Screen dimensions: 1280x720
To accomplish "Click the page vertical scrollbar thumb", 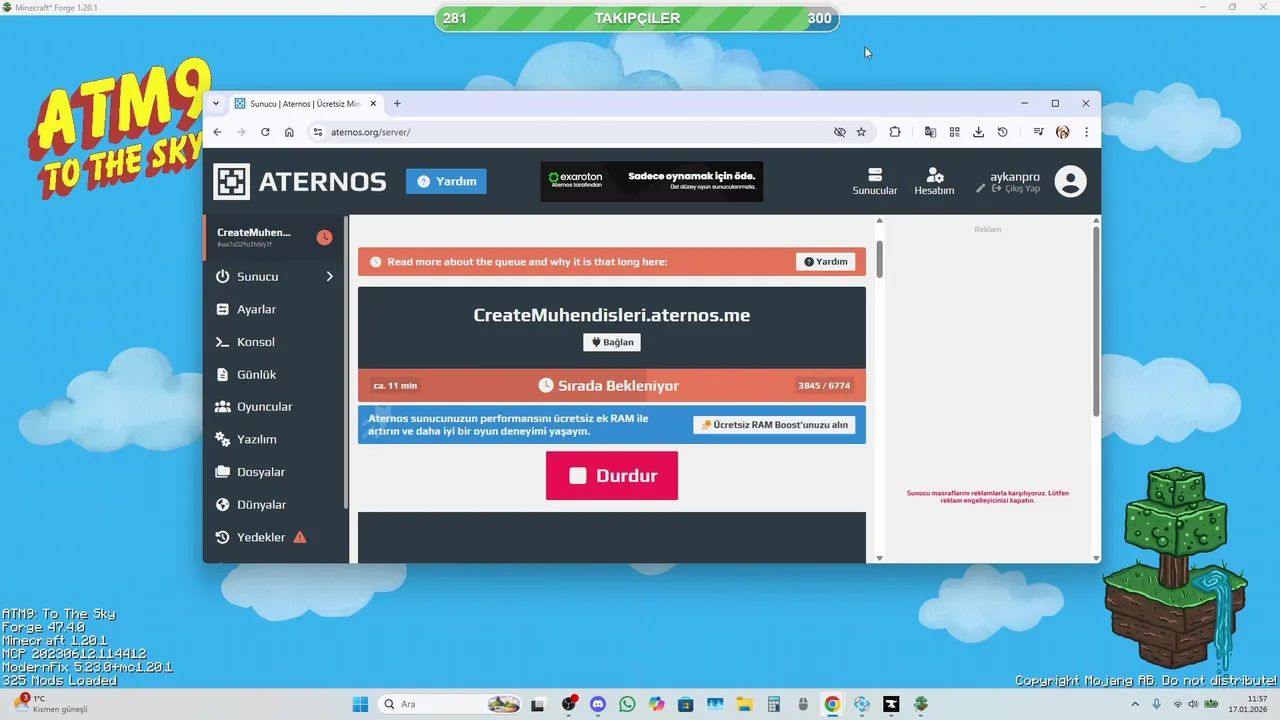I will click(879, 258).
